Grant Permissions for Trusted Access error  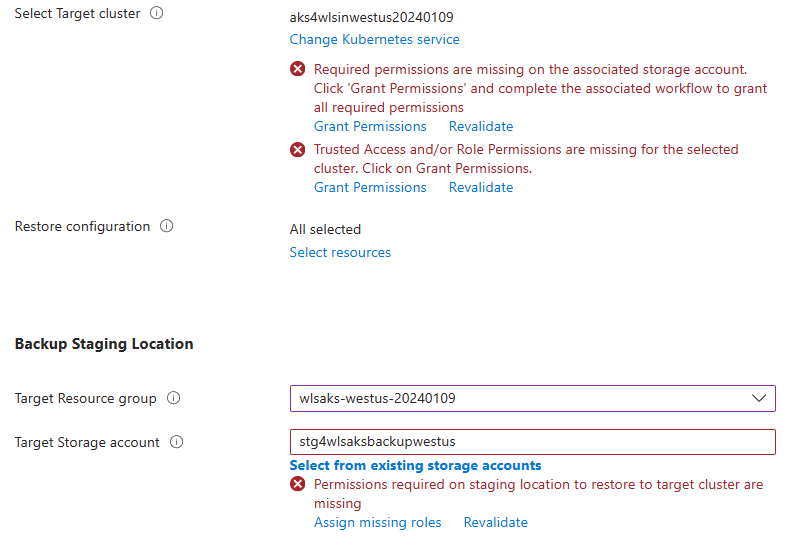[370, 187]
